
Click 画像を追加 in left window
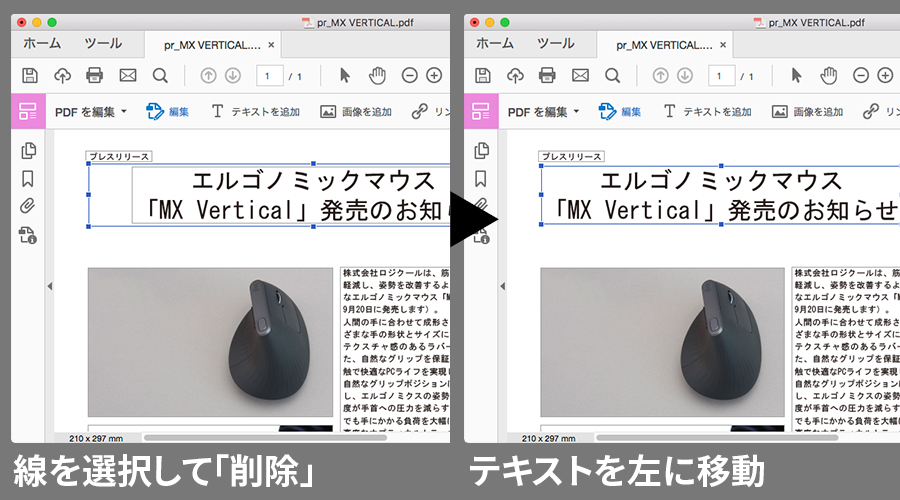tap(356, 111)
